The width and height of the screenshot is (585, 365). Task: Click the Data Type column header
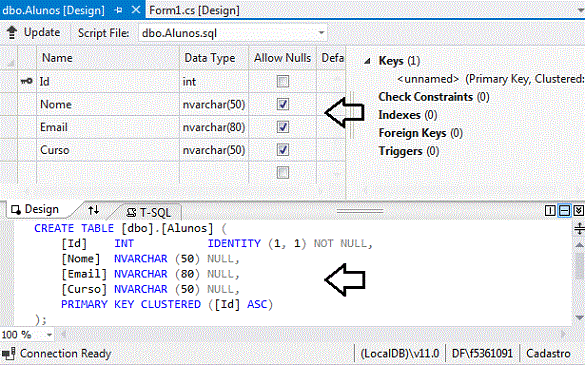click(x=214, y=58)
